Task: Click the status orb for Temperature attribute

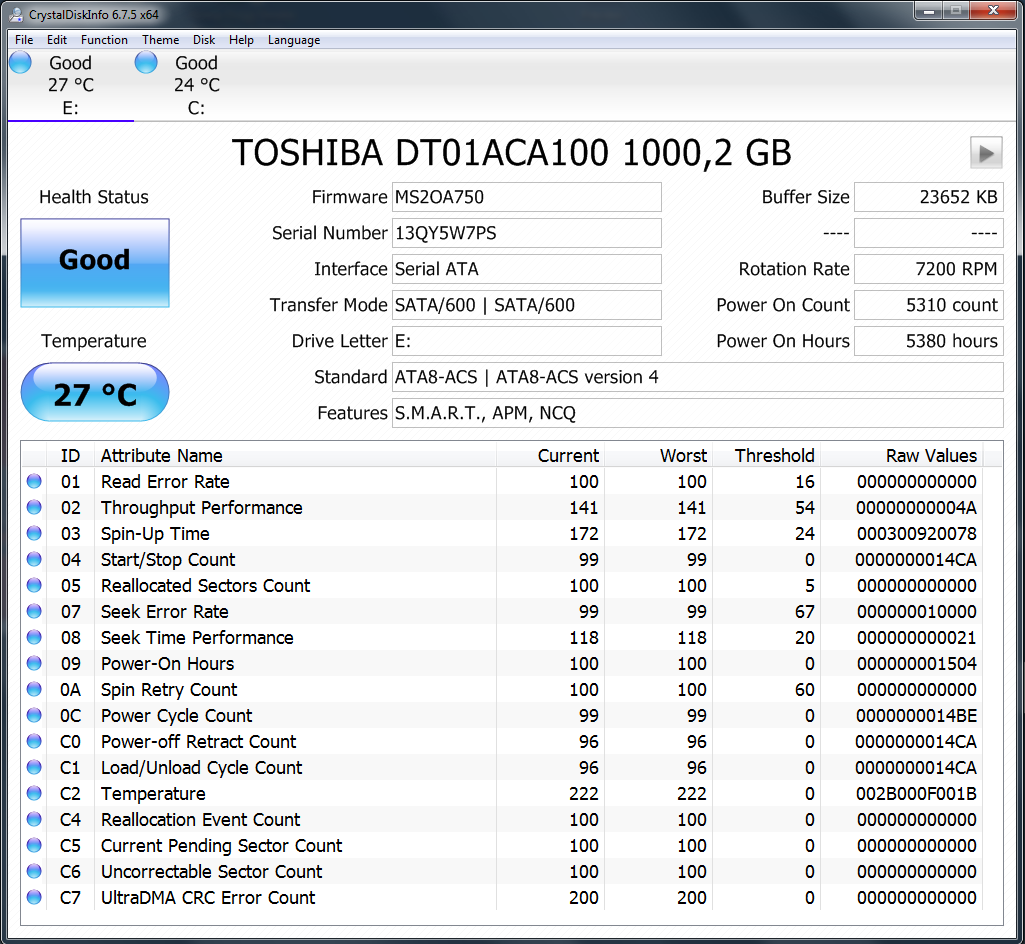Action: pyautogui.click(x=34, y=793)
